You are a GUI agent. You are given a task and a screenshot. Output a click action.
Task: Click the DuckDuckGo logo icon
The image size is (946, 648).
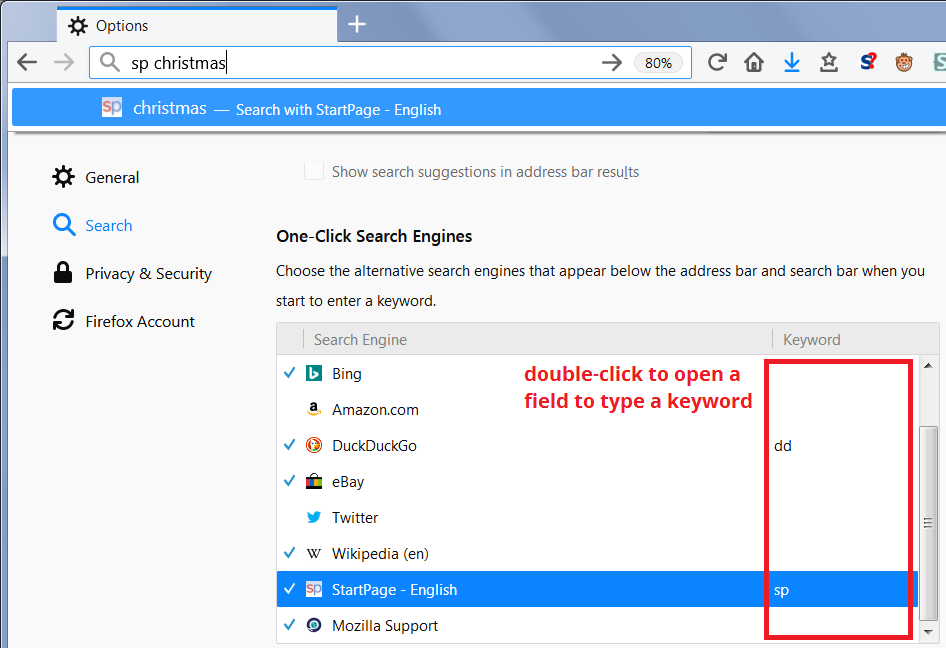pyautogui.click(x=314, y=445)
